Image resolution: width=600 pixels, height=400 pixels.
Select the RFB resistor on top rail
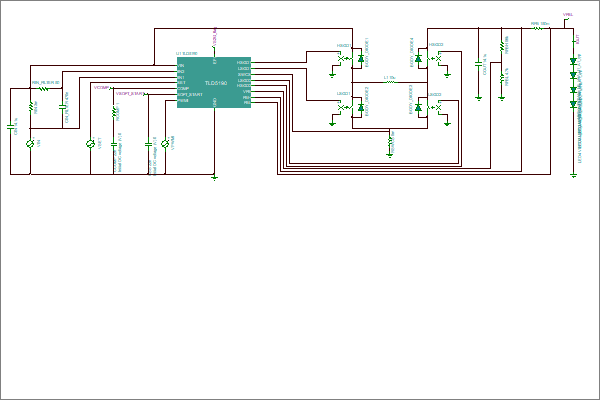(x=538, y=28)
